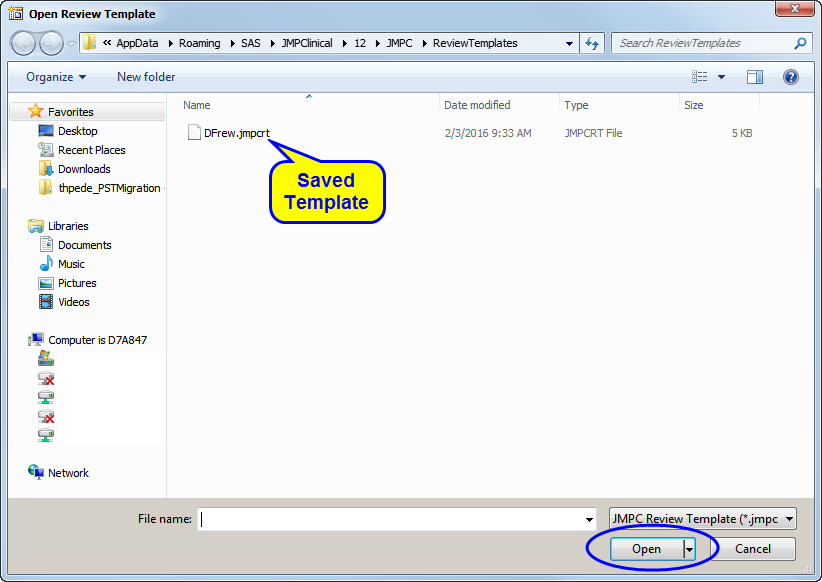Screen dimensions: 822x582
Task: Open Downloads in Favorites
Action: click(84, 169)
